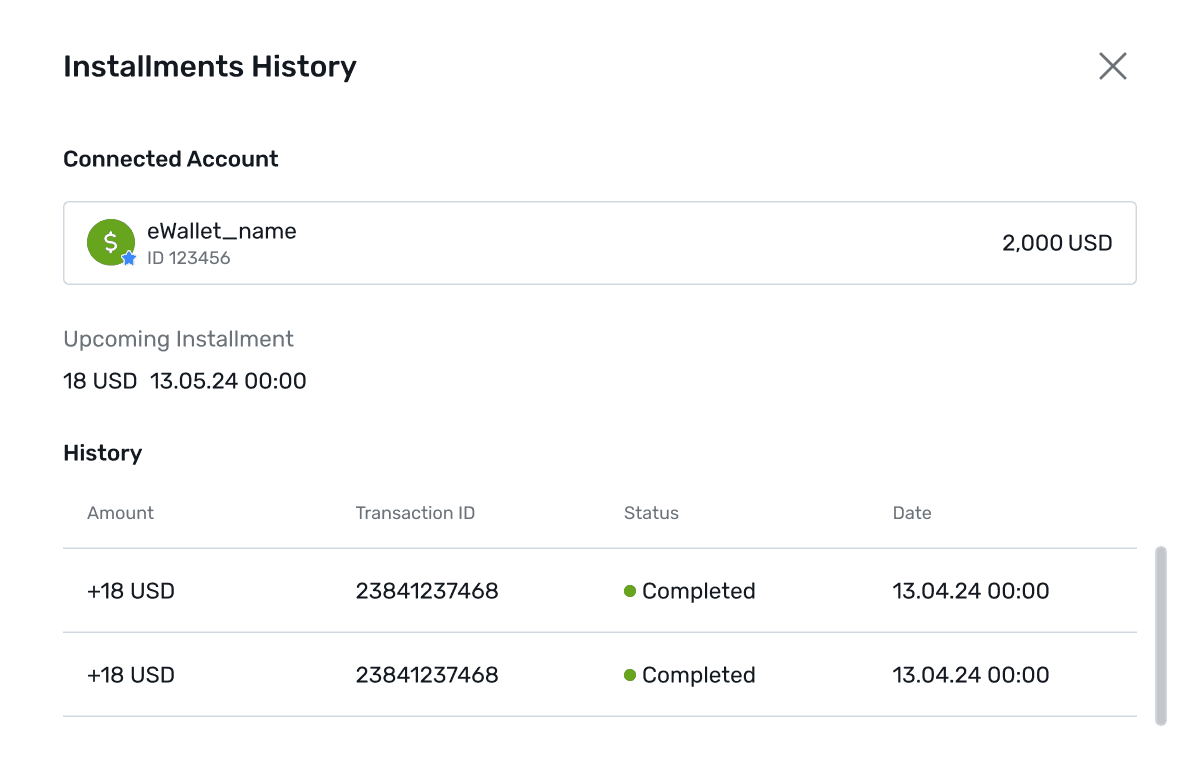Sort by the Status column header
Viewport: 1200px width, 777px height.
[x=651, y=513]
